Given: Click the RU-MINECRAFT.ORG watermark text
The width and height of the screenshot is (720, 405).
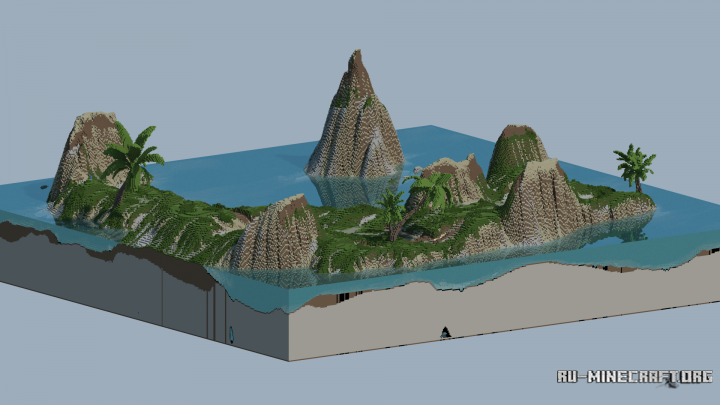Looking at the screenshot, I should click(634, 377).
